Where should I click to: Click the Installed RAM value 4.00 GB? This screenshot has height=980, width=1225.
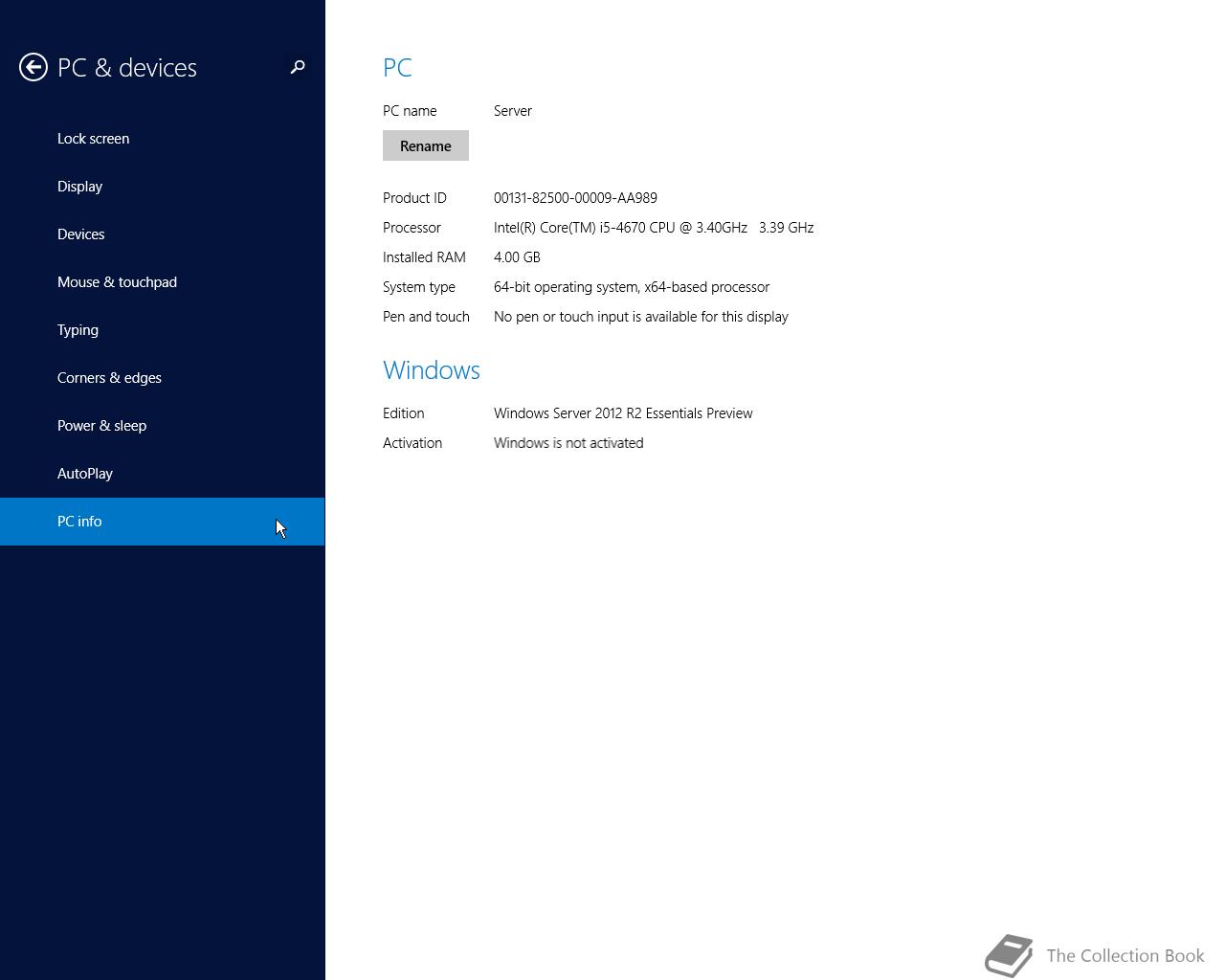click(x=517, y=257)
